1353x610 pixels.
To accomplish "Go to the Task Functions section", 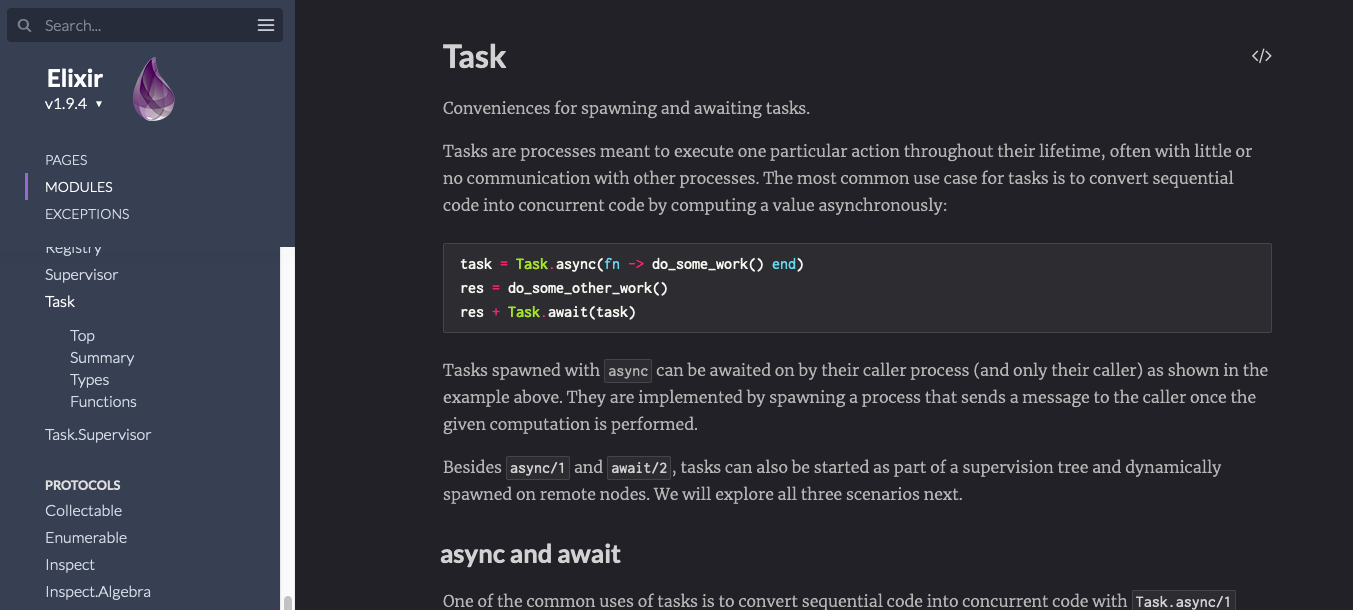I will pyautogui.click(x=103, y=402).
